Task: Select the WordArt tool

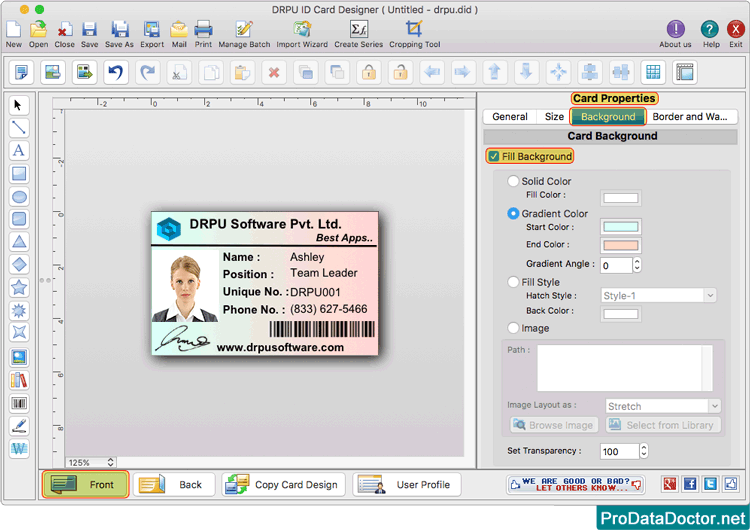Action: point(19,449)
